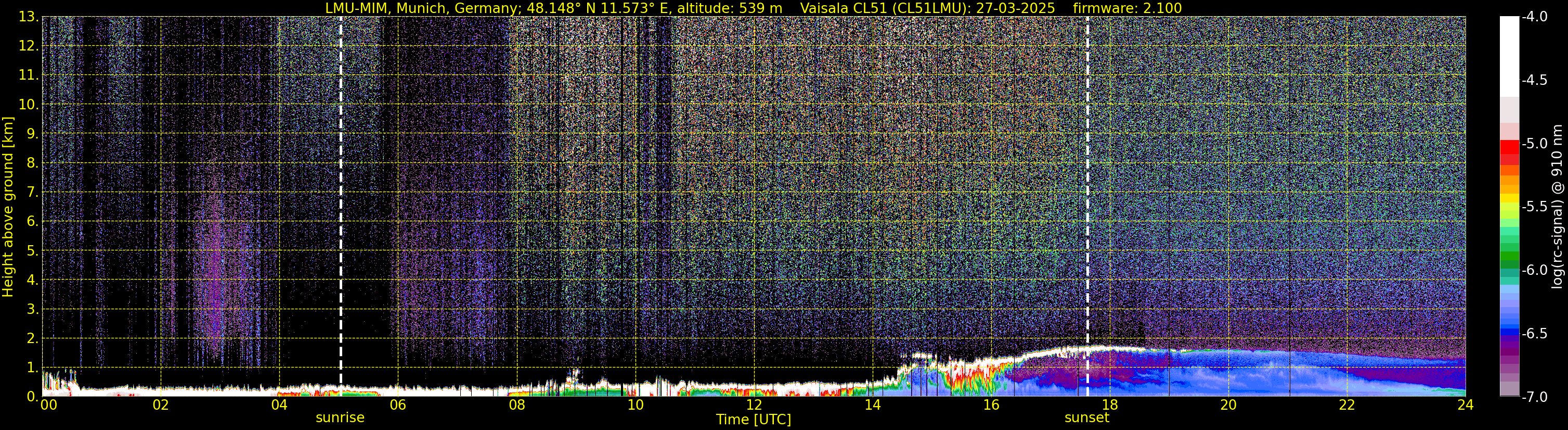Click the time axis tick '16'
This screenshot has width=1568, height=430.
click(x=991, y=404)
